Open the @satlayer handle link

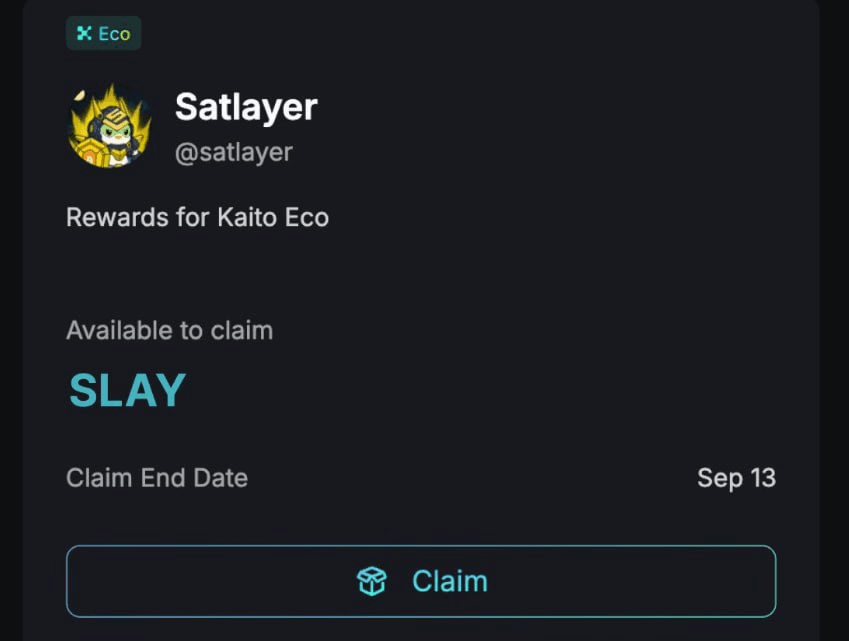point(234,153)
